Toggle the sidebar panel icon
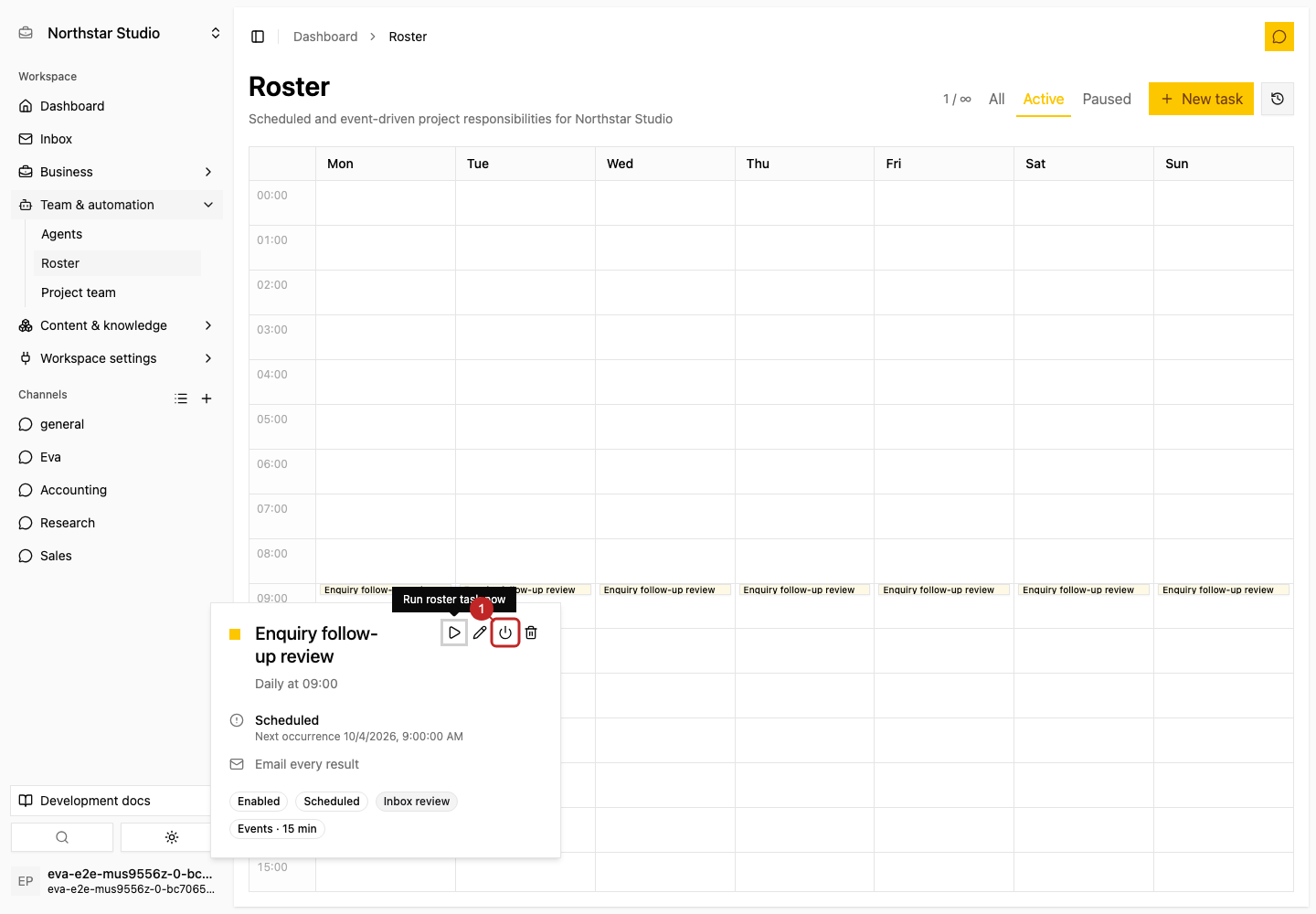Image resolution: width=1316 pixels, height=914 pixels. tap(258, 37)
